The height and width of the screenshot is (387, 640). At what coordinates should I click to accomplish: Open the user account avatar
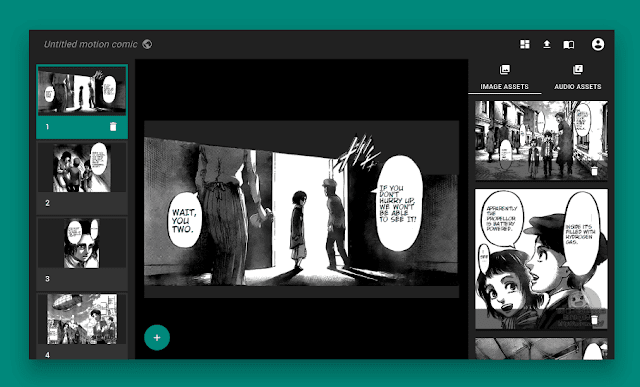coord(598,44)
